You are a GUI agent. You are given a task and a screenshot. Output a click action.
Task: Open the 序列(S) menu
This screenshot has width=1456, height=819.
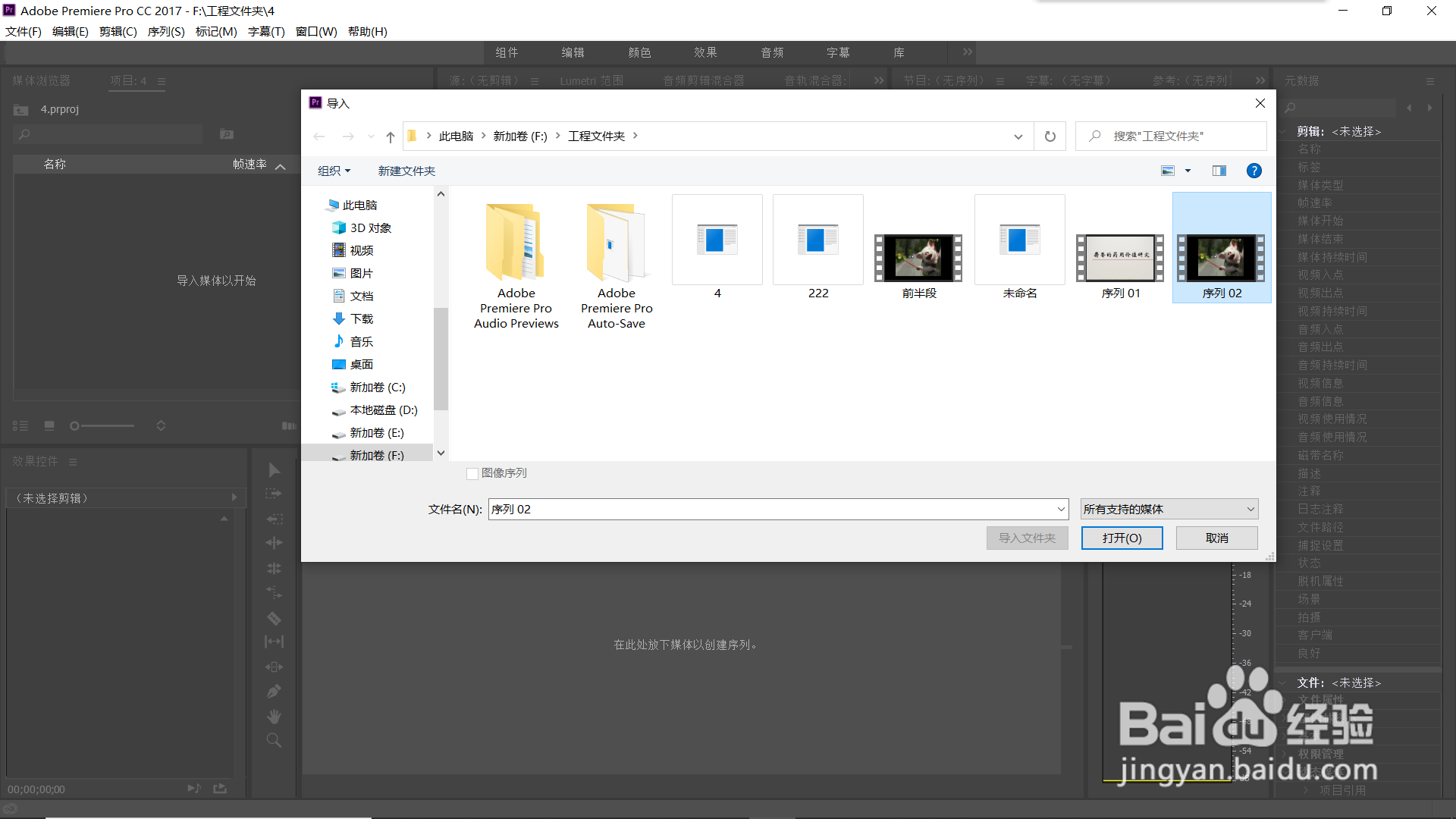point(166,31)
